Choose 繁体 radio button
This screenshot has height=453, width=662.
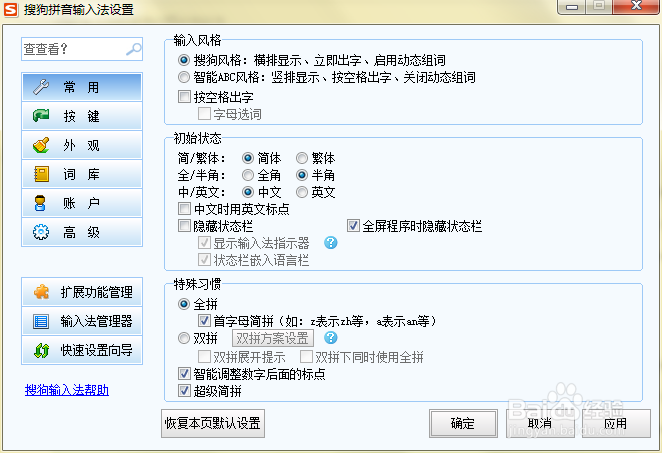point(302,158)
